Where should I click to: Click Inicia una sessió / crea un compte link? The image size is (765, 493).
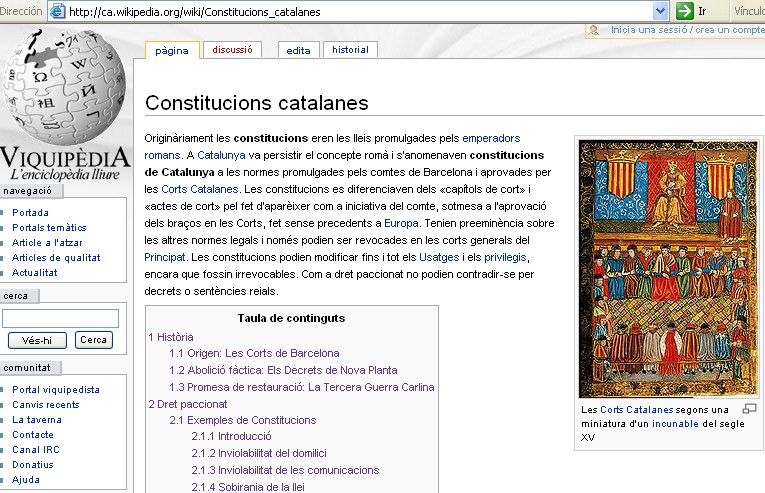pyautogui.click(x=687, y=30)
